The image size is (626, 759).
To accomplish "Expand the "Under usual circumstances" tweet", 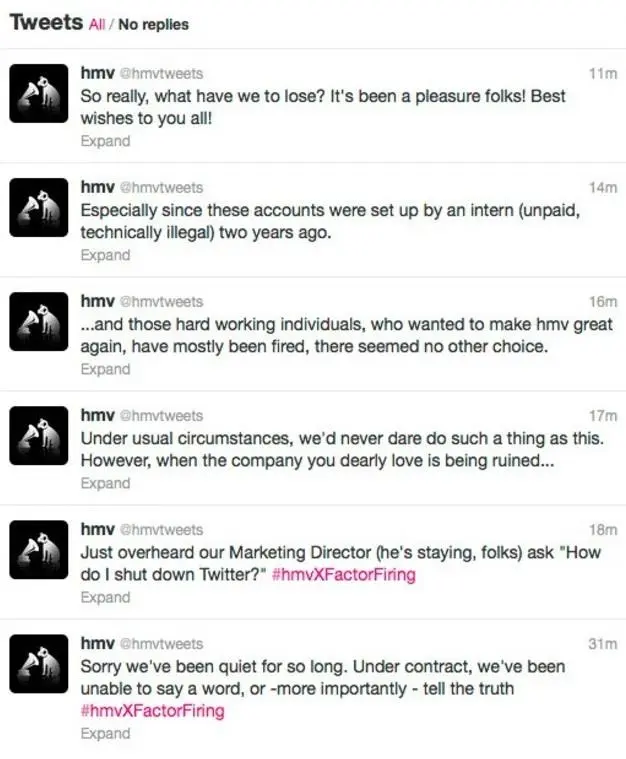I will (x=105, y=483).
